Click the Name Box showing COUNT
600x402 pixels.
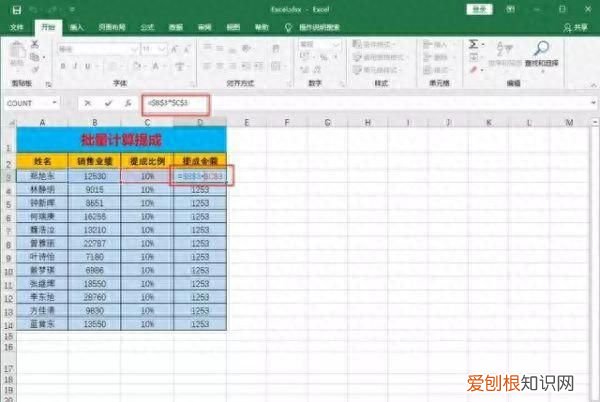pyautogui.click(x=28, y=103)
